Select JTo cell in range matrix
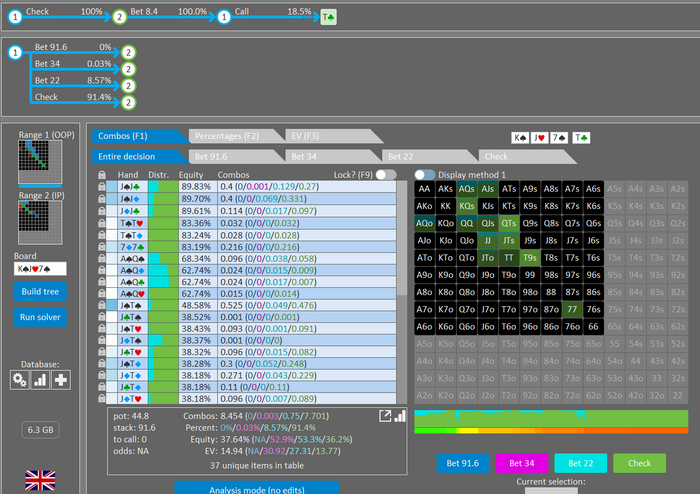This screenshot has height=494, width=700. (488, 257)
